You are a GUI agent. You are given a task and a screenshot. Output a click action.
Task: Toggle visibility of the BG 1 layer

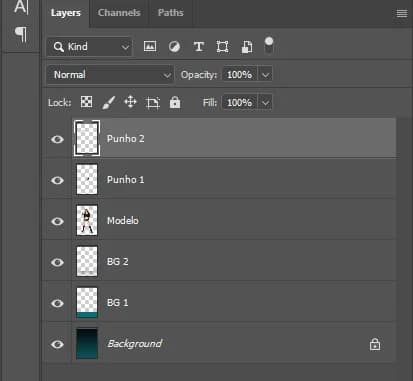57,303
